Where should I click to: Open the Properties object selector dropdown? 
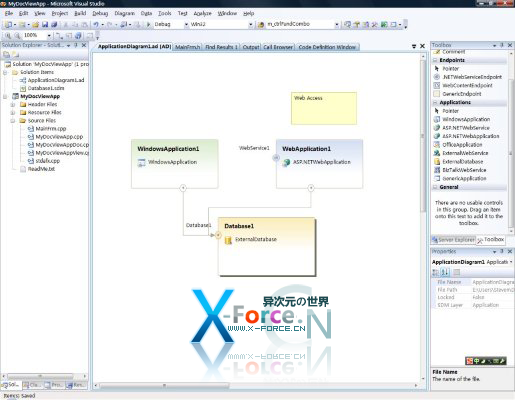511,262
